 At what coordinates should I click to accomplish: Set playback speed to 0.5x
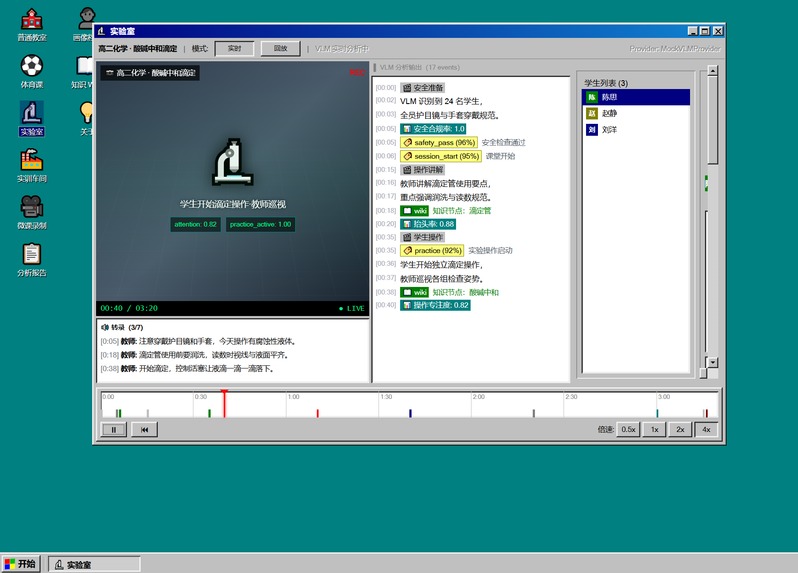(628, 429)
